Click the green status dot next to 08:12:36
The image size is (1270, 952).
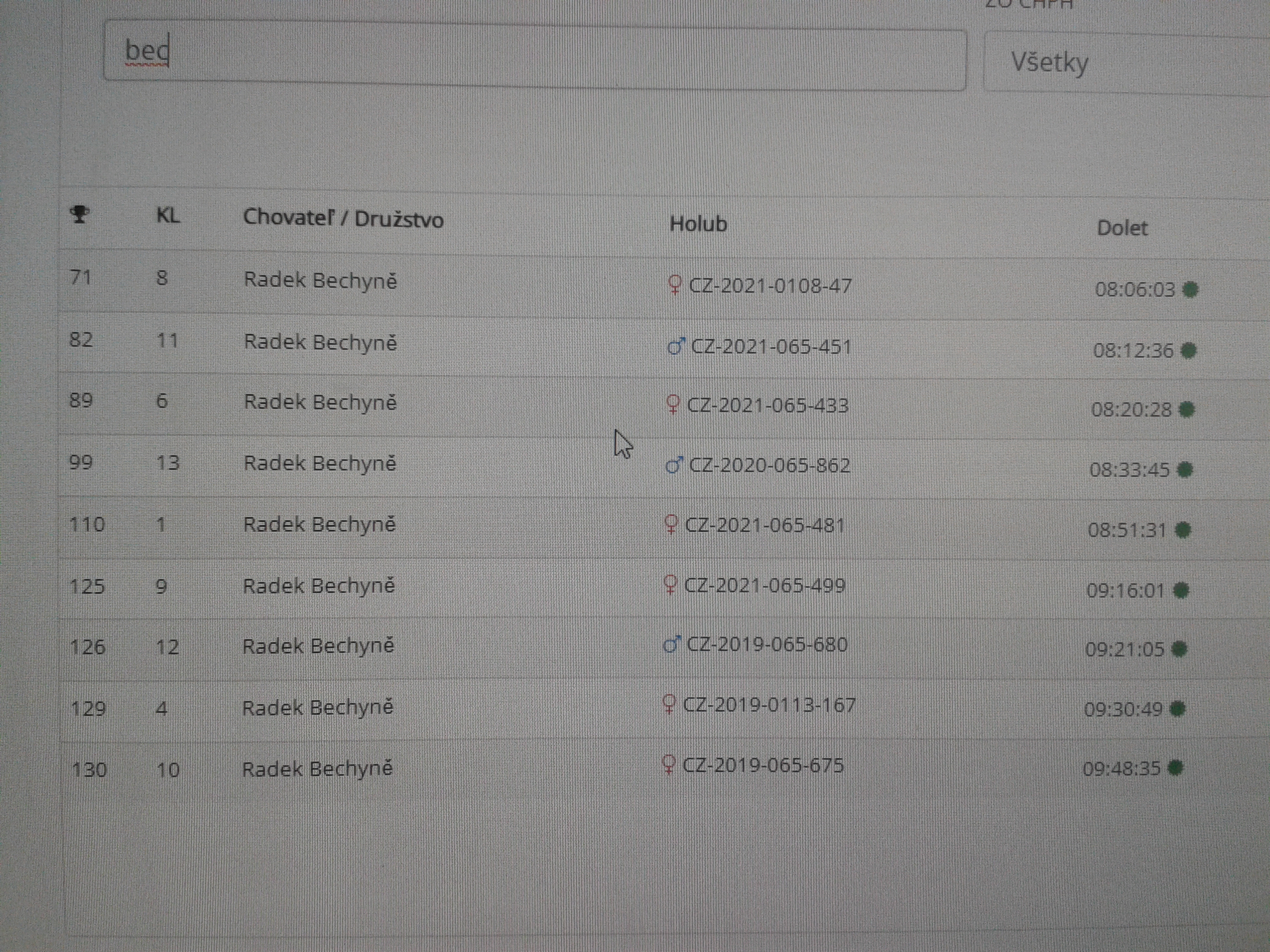point(1189,350)
